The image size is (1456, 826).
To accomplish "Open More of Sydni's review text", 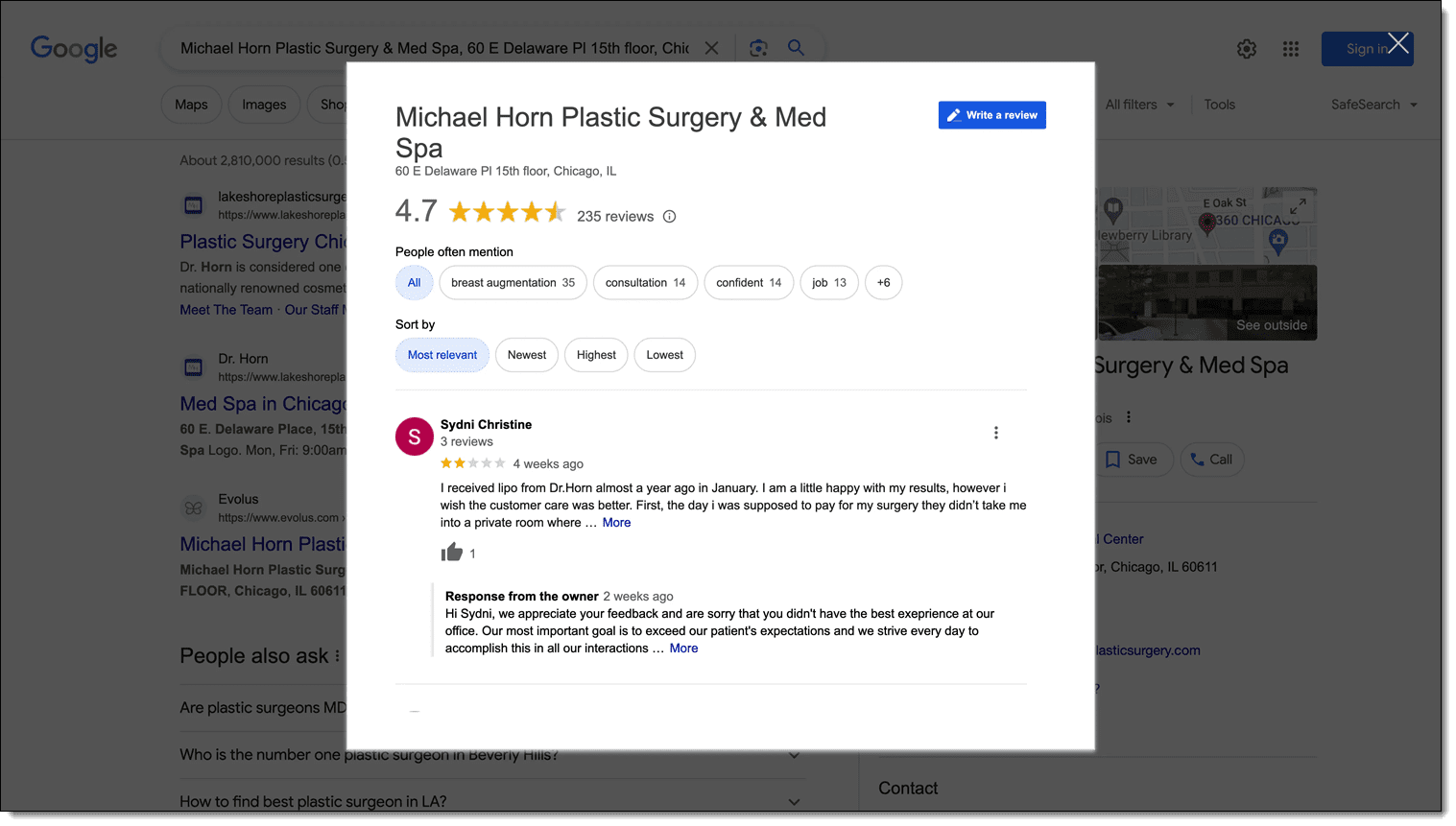I will pos(615,522).
